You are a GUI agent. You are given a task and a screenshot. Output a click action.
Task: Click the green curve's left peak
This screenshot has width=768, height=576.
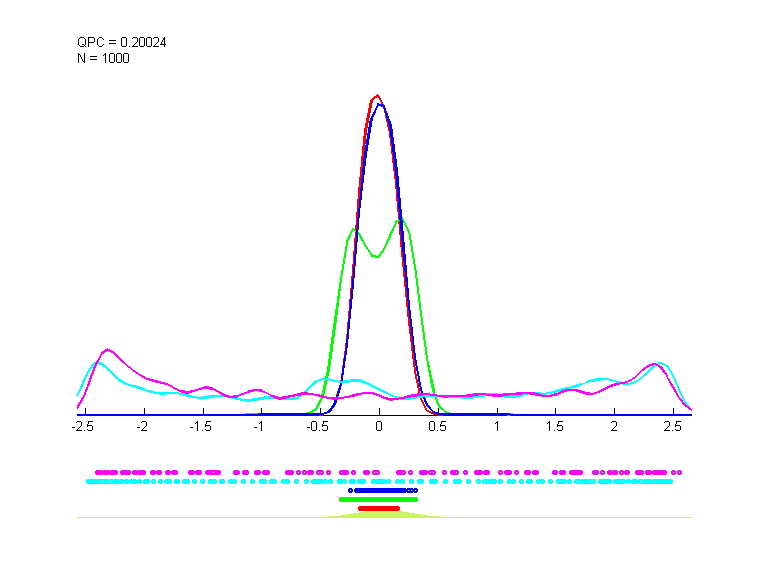pyautogui.click(x=354, y=230)
